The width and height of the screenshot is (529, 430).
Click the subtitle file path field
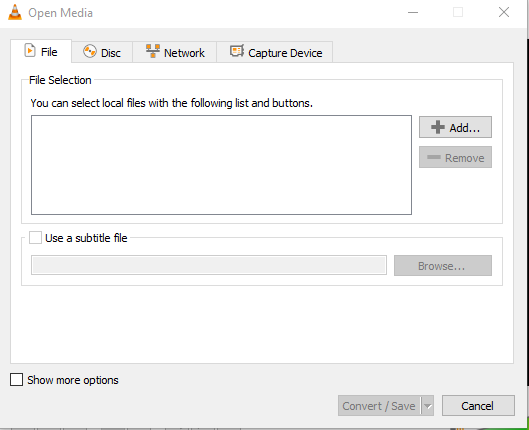[209, 265]
